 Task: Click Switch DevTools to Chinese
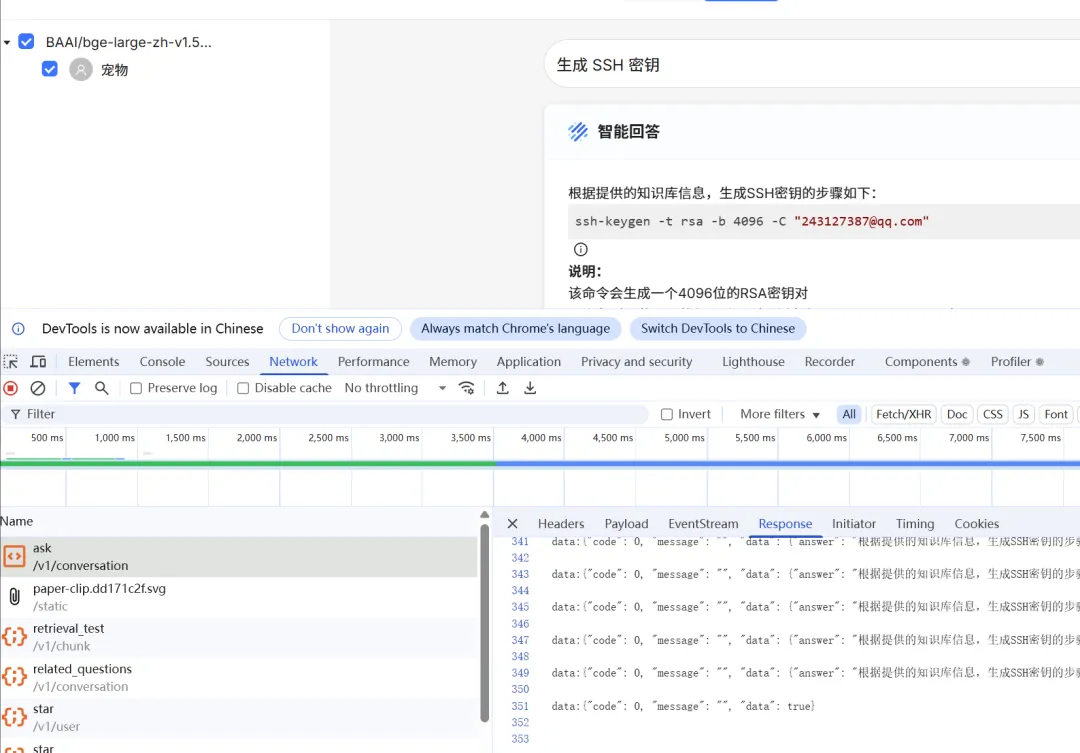click(718, 329)
